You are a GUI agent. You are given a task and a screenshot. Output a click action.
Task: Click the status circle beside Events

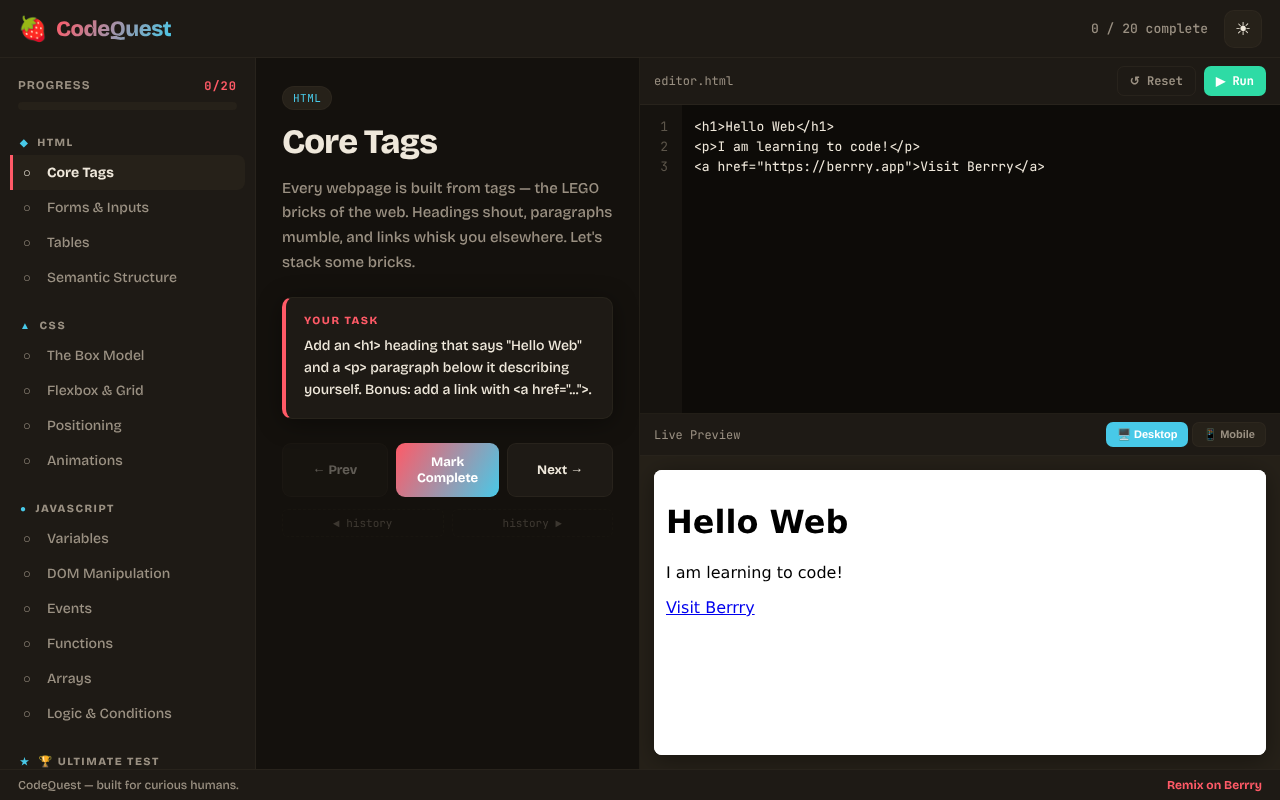27,609
